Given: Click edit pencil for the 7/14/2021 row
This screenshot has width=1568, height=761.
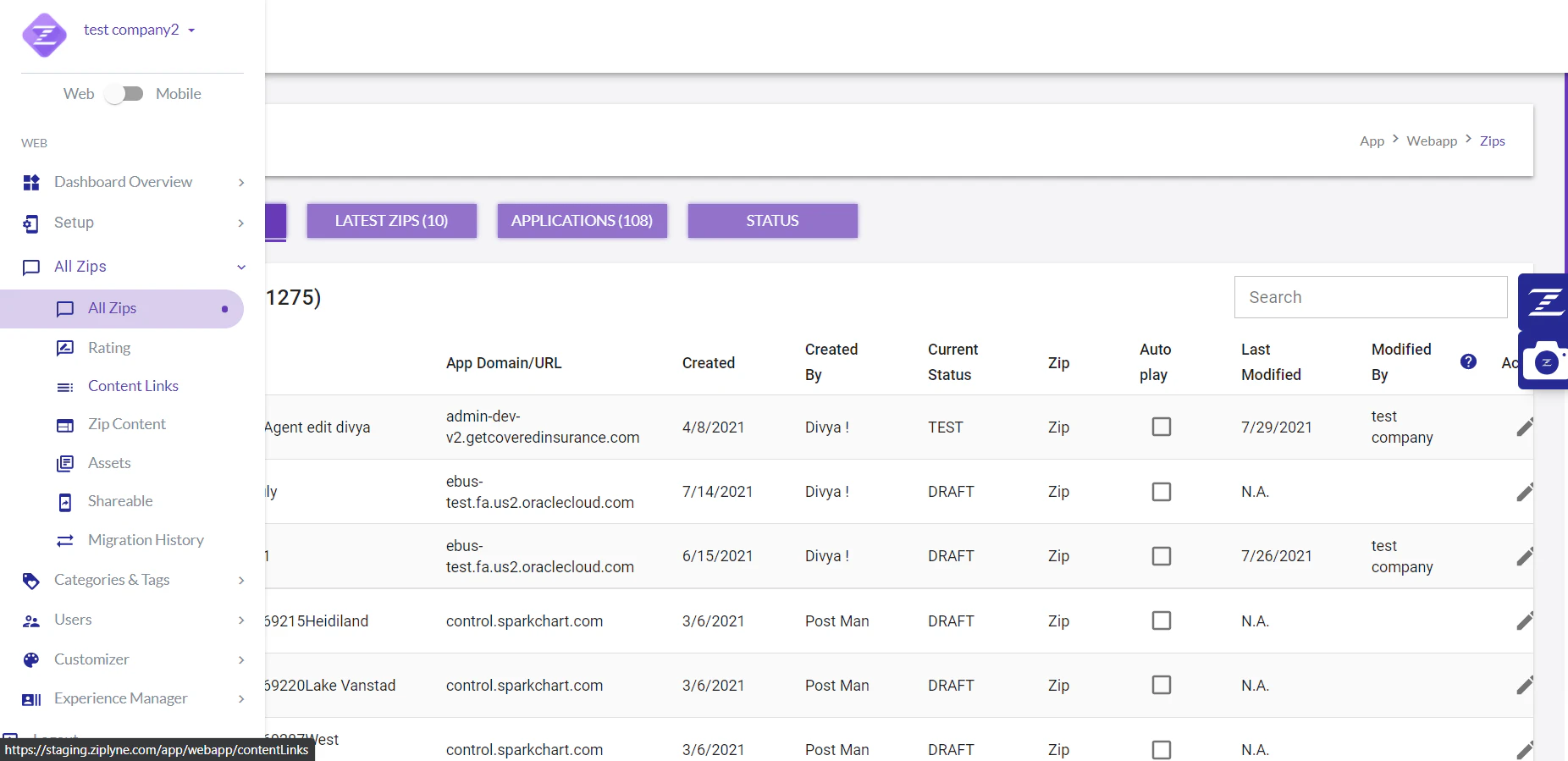Looking at the screenshot, I should pos(1525,492).
